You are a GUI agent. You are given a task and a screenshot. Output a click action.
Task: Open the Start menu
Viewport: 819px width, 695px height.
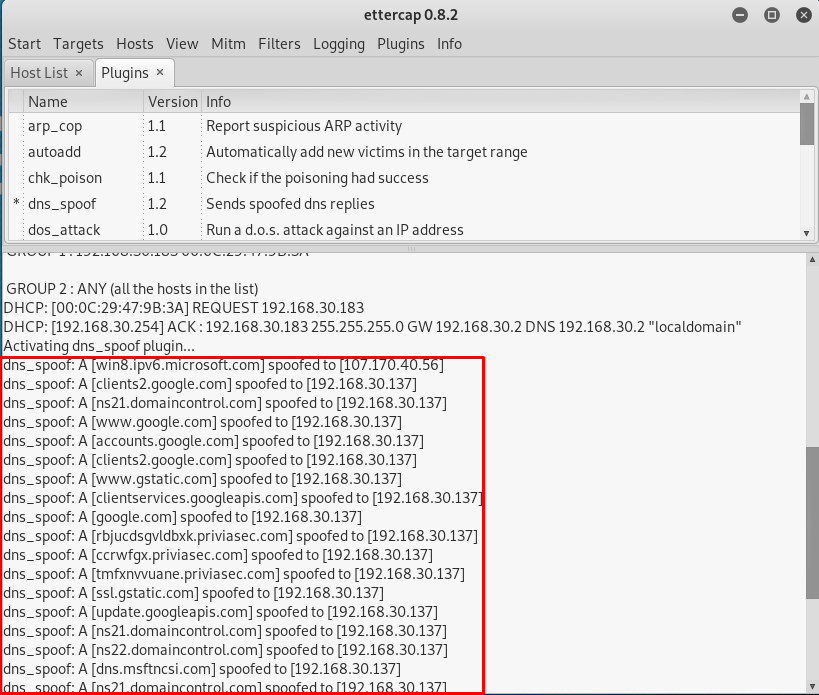pyautogui.click(x=24, y=44)
